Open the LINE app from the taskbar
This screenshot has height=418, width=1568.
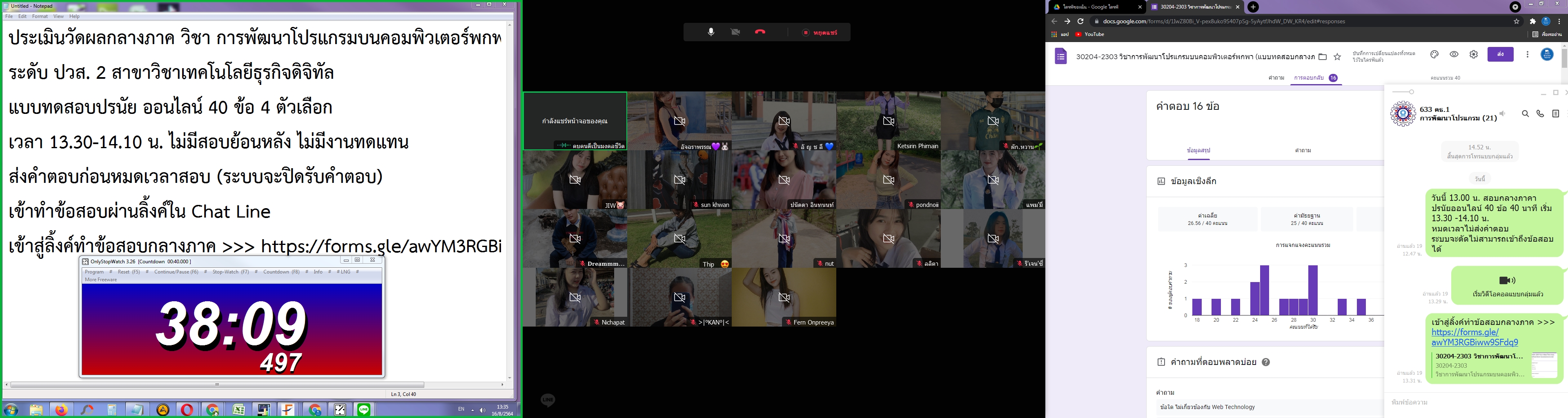[x=364, y=410]
